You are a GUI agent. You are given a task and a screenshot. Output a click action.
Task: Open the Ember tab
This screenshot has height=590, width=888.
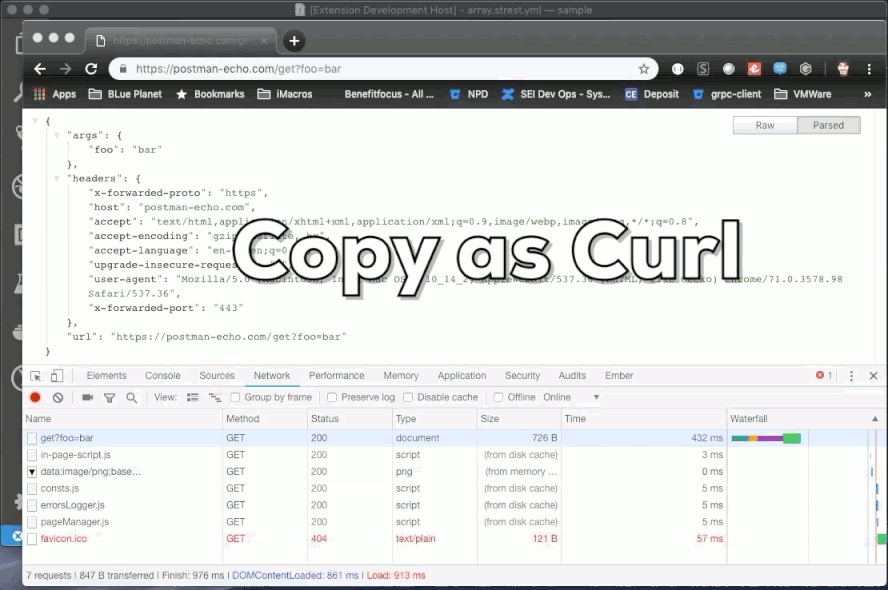coord(619,375)
